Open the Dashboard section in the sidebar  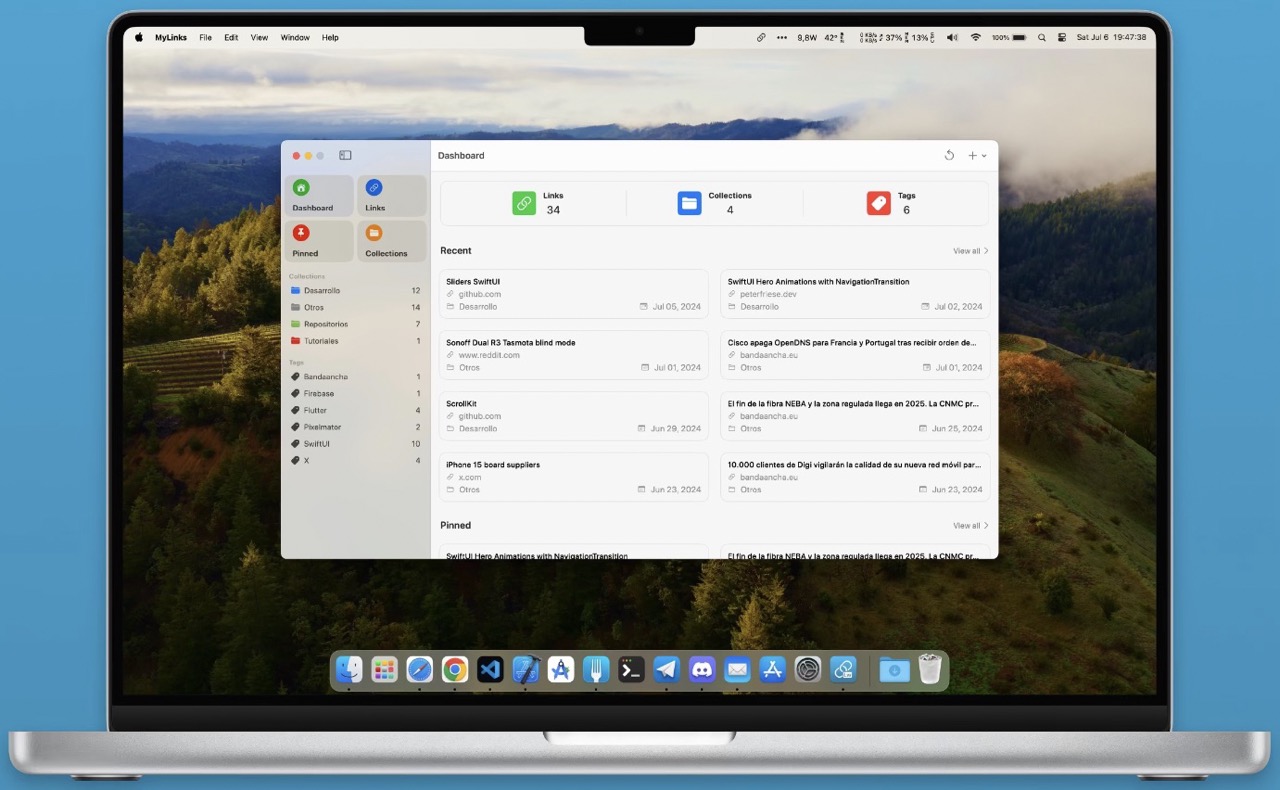tap(318, 196)
